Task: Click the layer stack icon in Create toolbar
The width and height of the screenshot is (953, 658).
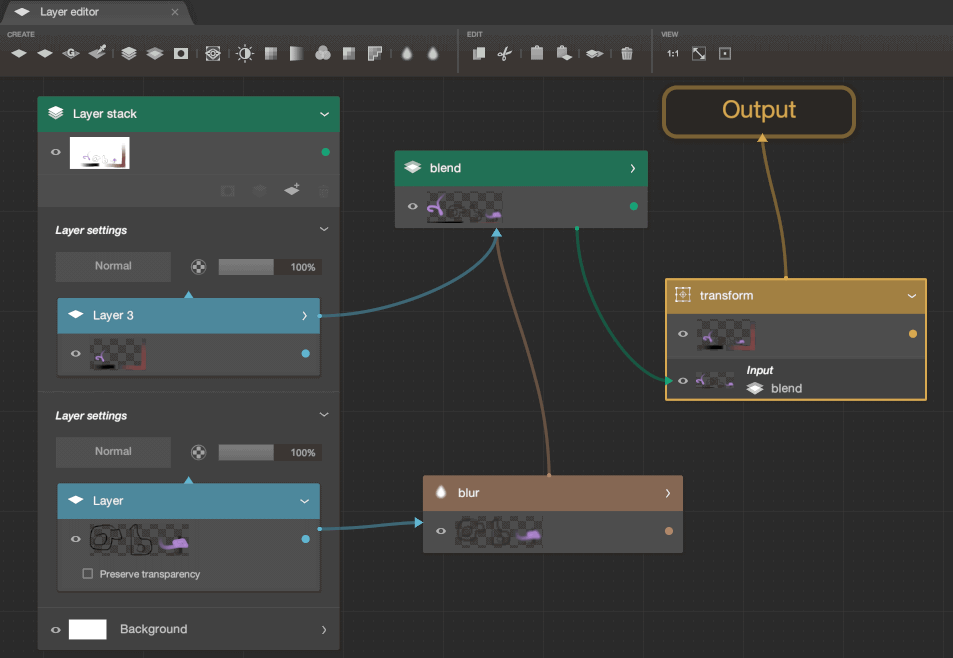Action: tap(129, 54)
